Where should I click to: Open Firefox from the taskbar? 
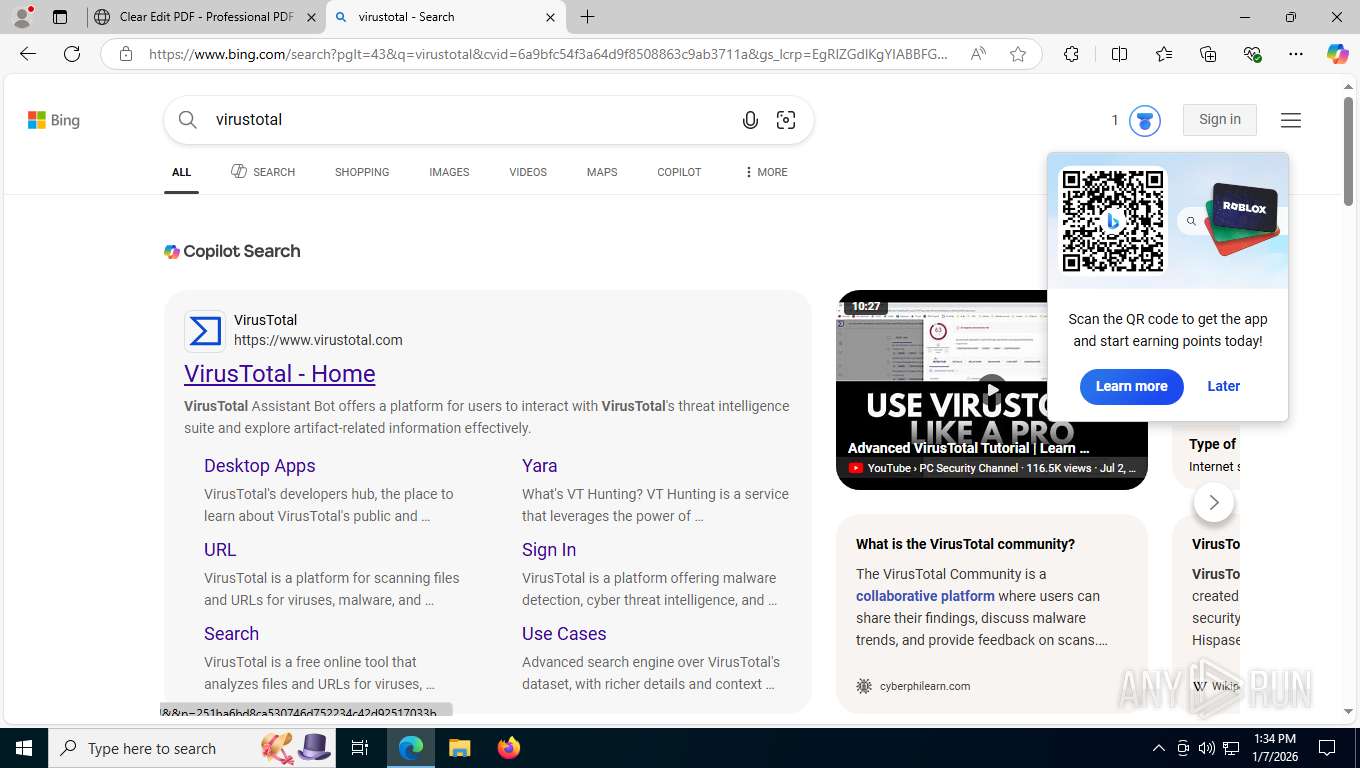tap(509, 748)
